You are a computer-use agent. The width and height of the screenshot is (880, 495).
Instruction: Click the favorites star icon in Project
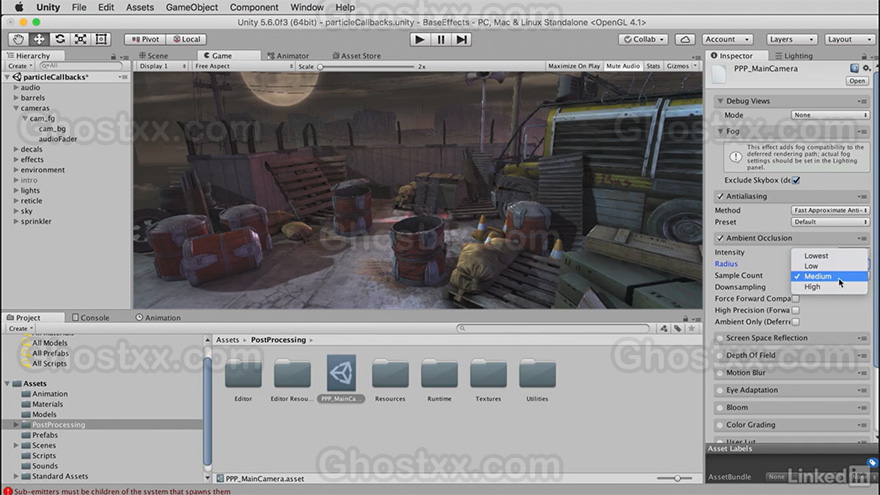pos(691,328)
